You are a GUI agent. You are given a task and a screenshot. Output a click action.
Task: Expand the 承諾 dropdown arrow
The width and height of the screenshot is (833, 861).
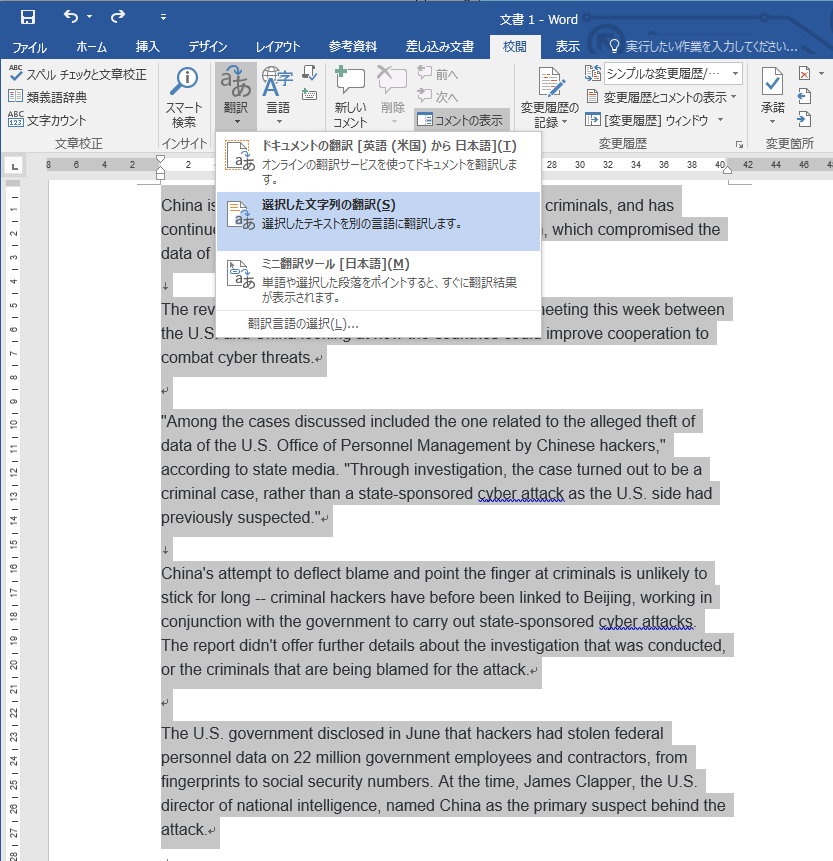tap(773, 121)
